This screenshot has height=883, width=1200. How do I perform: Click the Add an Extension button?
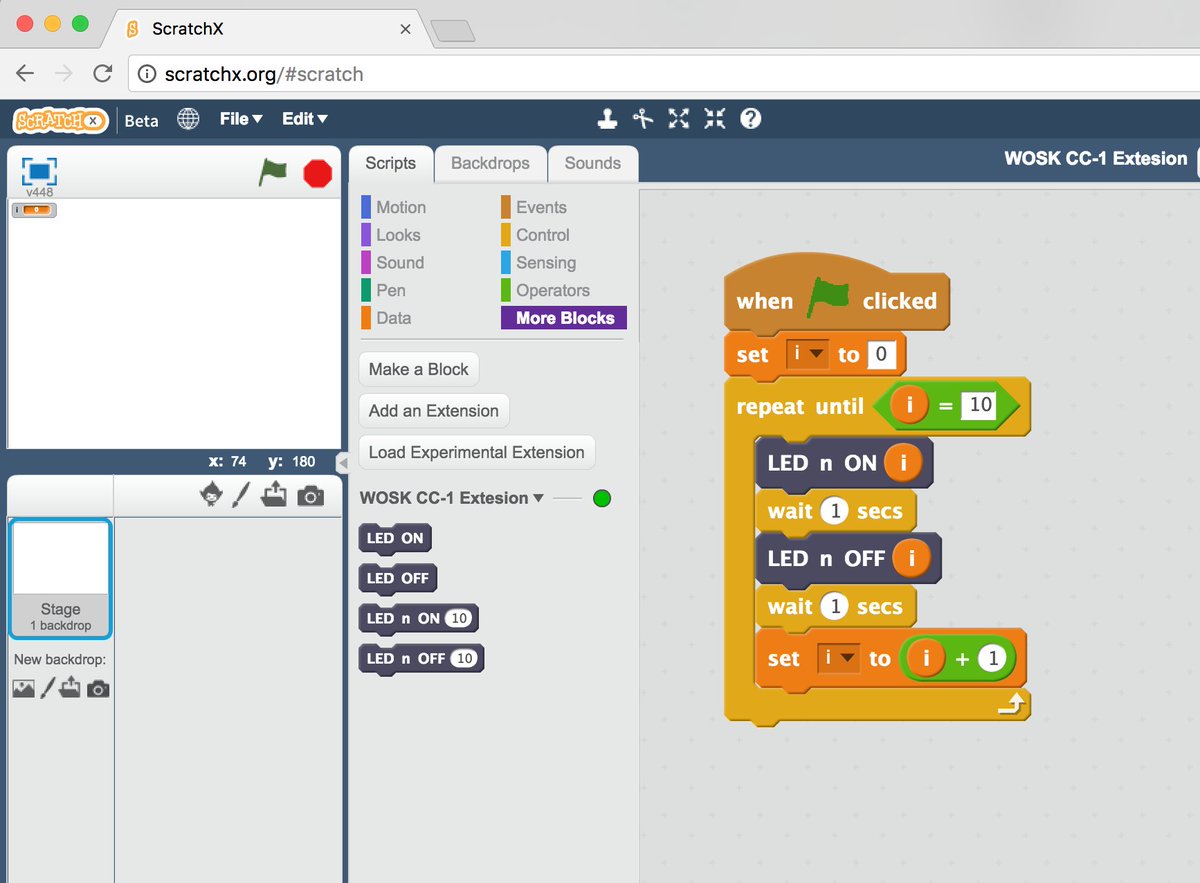pos(433,411)
